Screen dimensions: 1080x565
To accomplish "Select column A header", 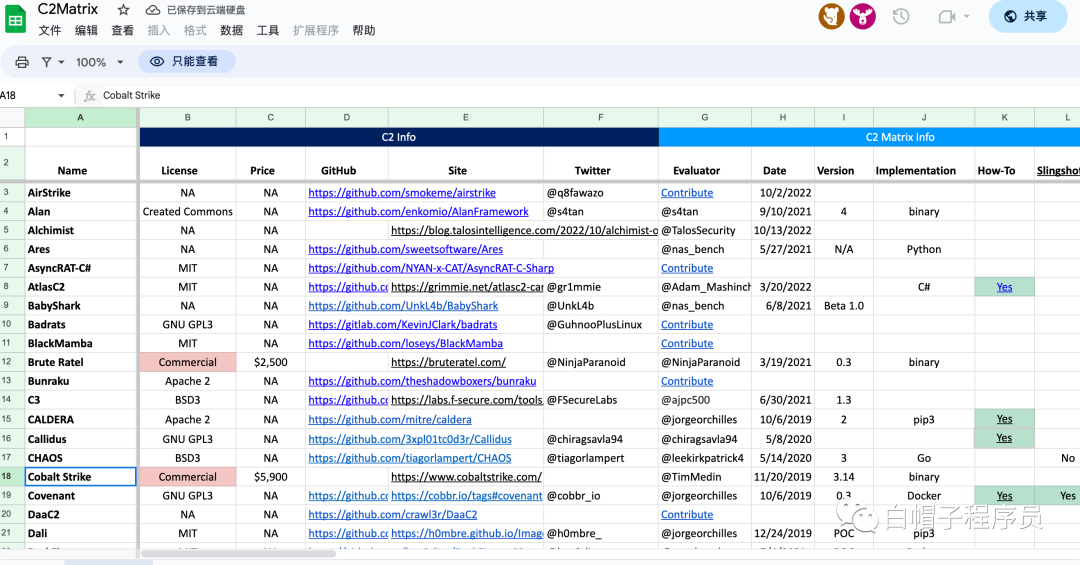I will (x=81, y=118).
